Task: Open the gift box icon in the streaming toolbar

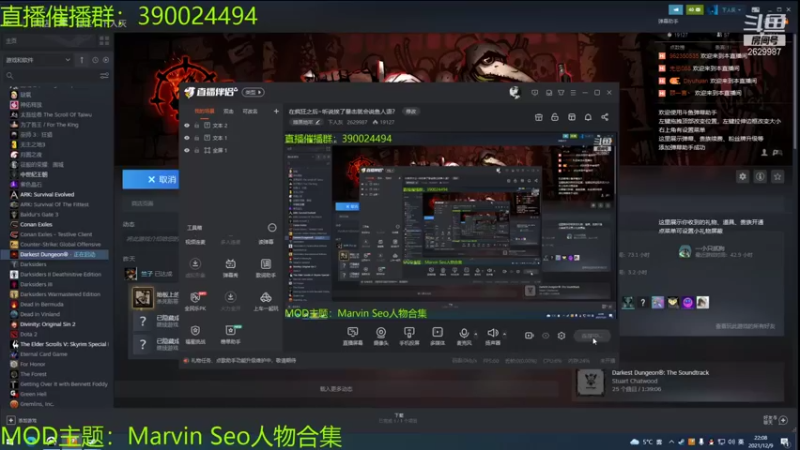Action: point(538,117)
